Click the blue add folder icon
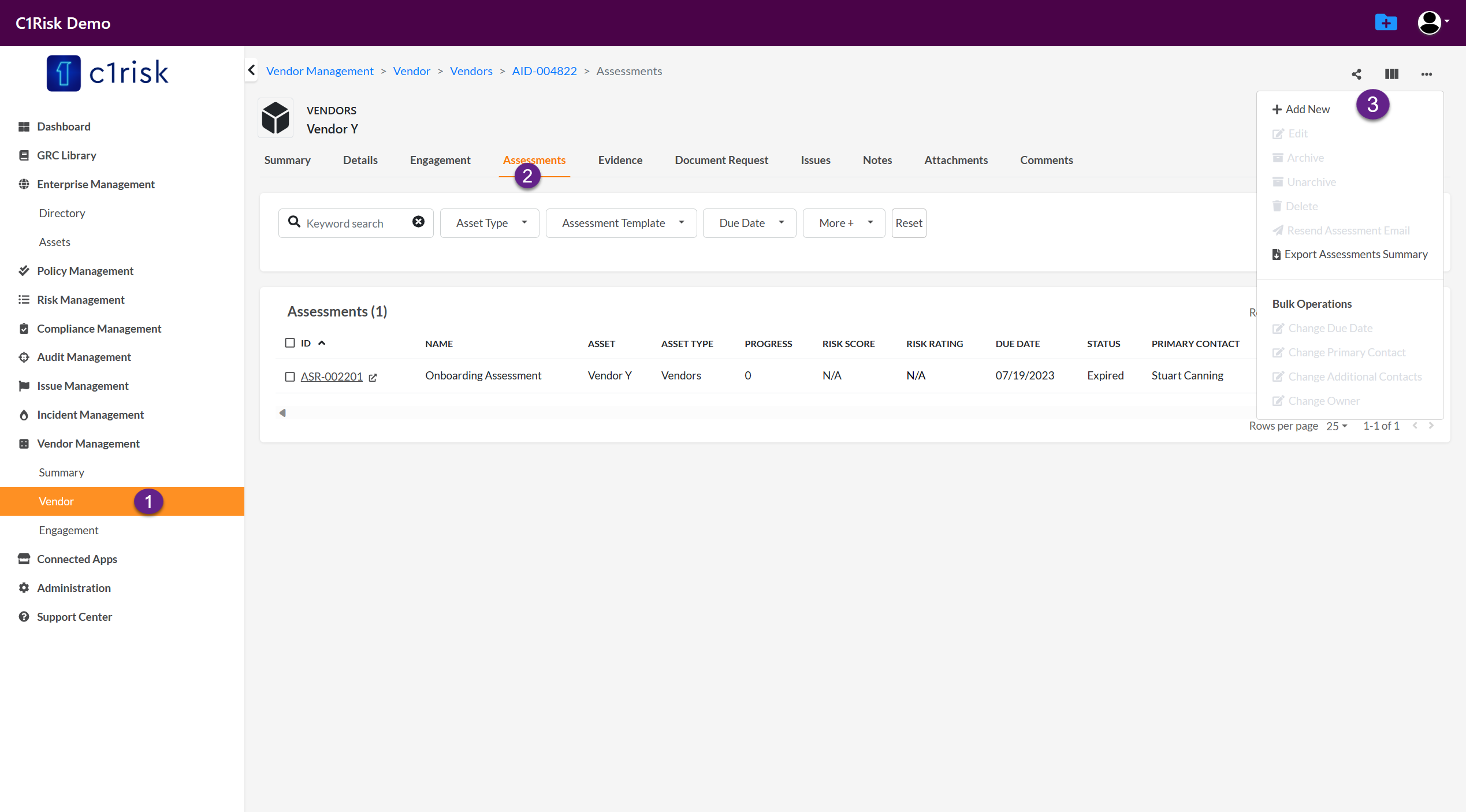 coord(1386,23)
